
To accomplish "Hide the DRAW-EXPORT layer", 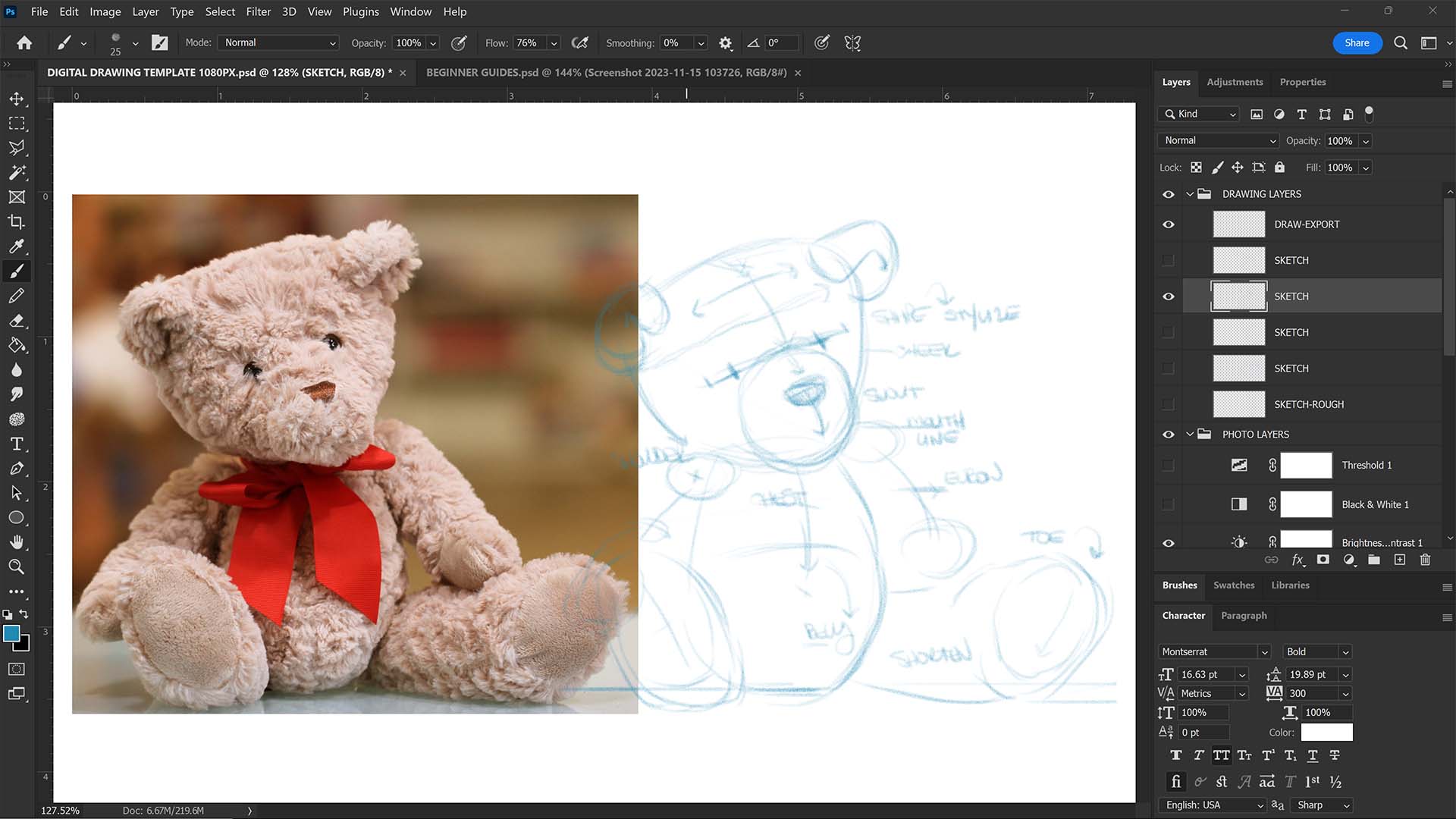I will [1168, 224].
